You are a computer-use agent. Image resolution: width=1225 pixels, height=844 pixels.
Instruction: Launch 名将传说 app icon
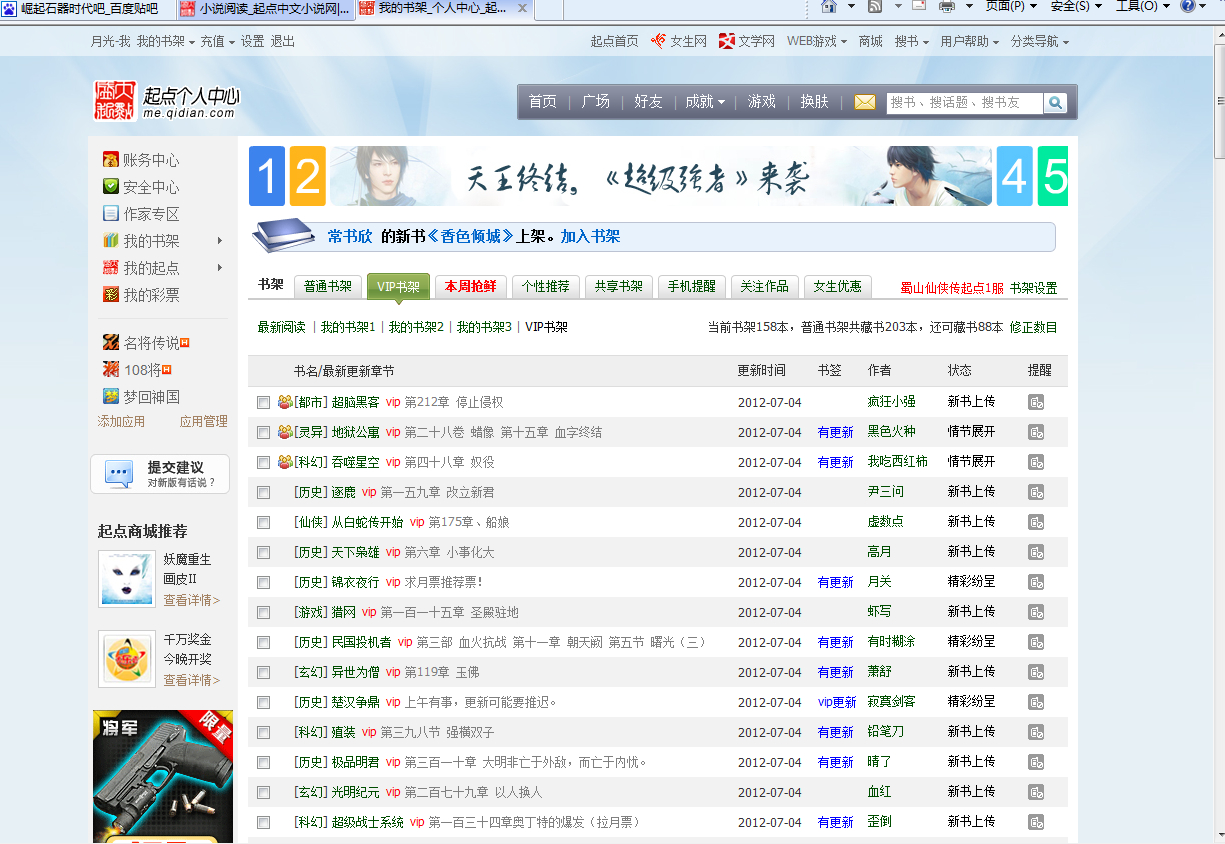click(x=111, y=343)
